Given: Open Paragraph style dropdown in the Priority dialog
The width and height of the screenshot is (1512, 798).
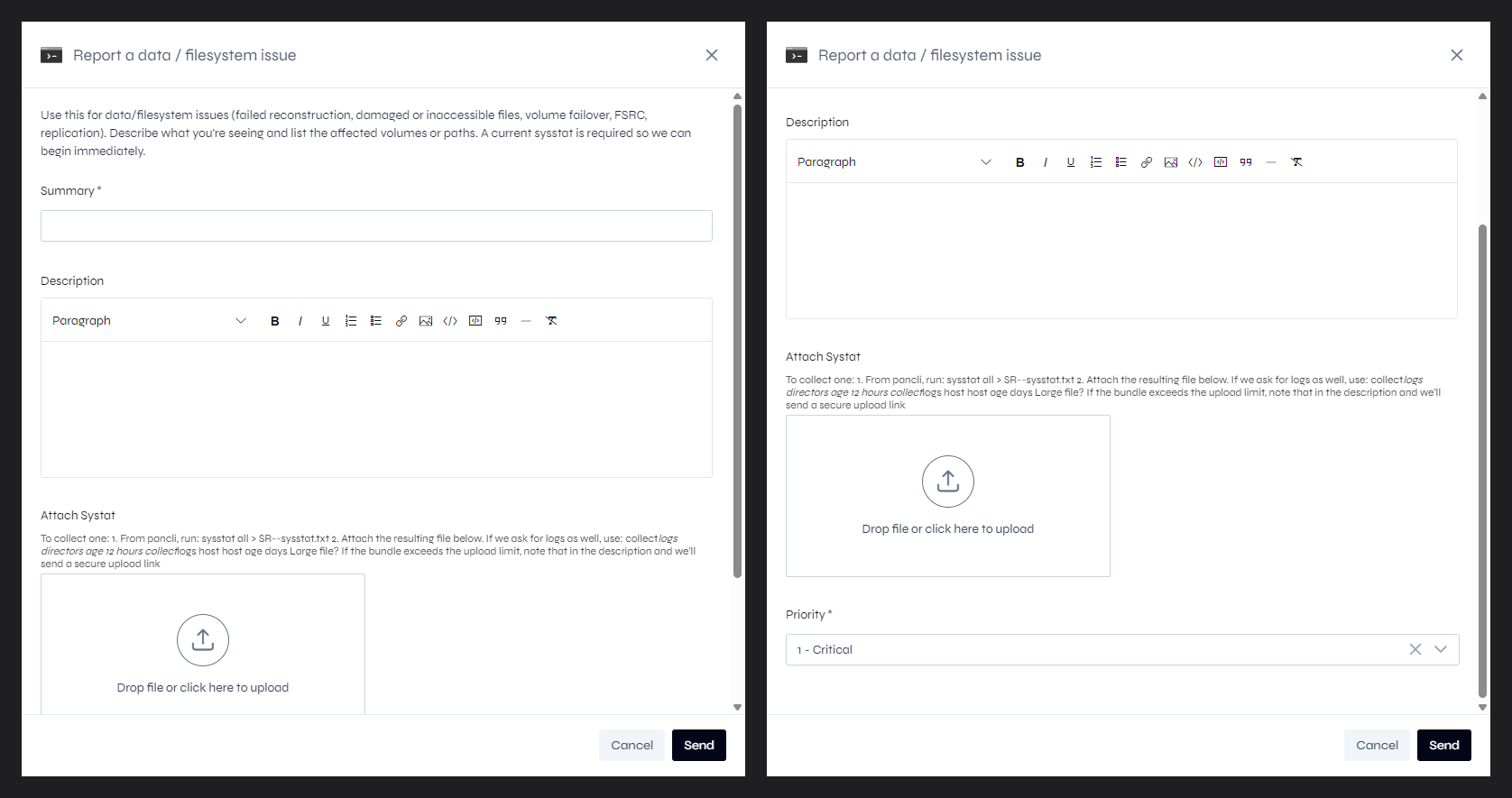Looking at the screenshot, I should pos(895,162).
